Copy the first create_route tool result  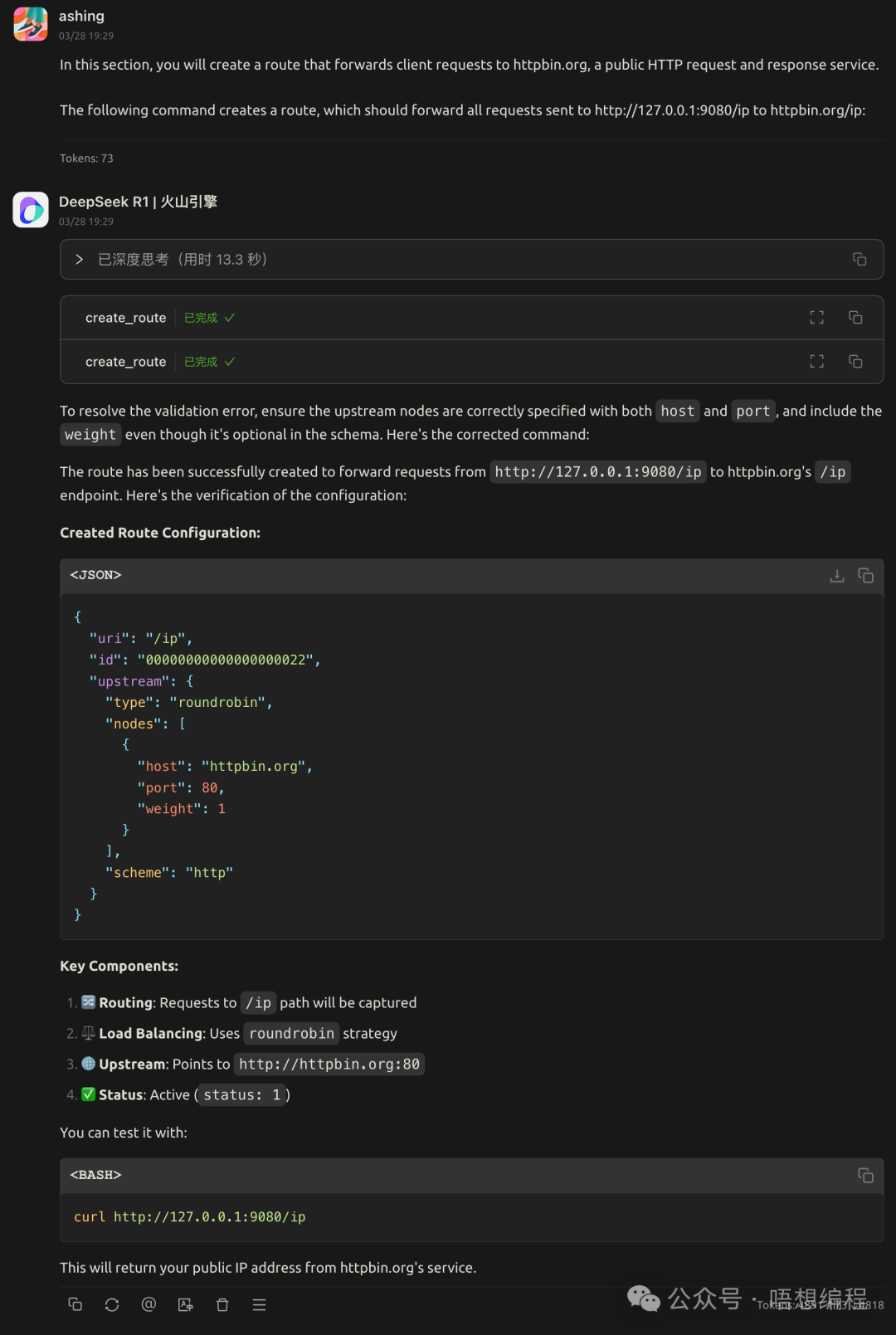[855, 318]
